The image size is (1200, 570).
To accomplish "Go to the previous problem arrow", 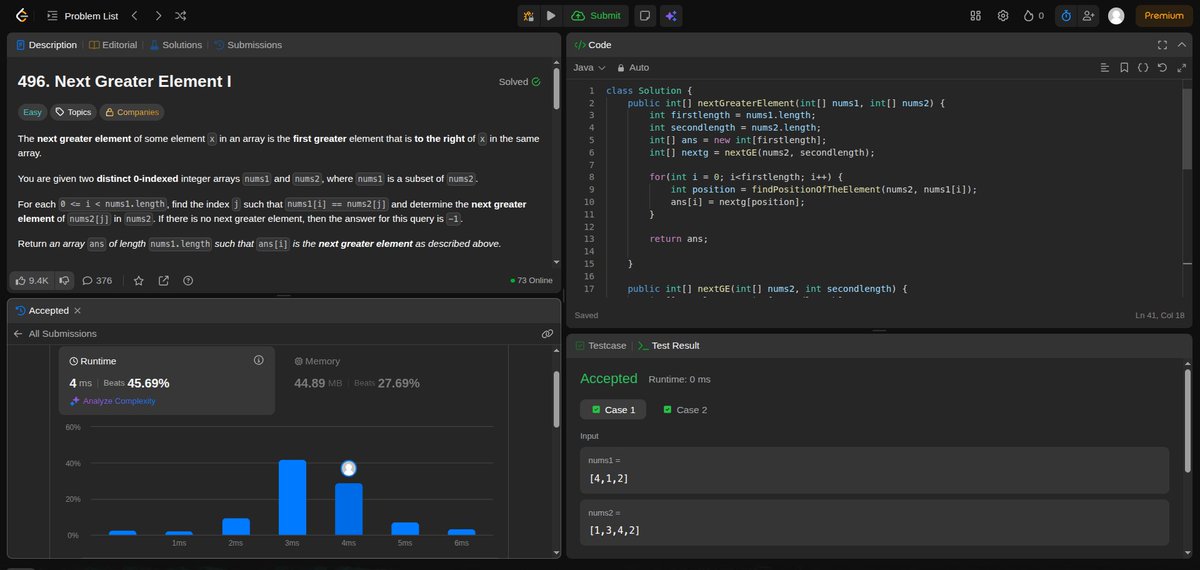I will pyautogui.click(x=135, y=16).
